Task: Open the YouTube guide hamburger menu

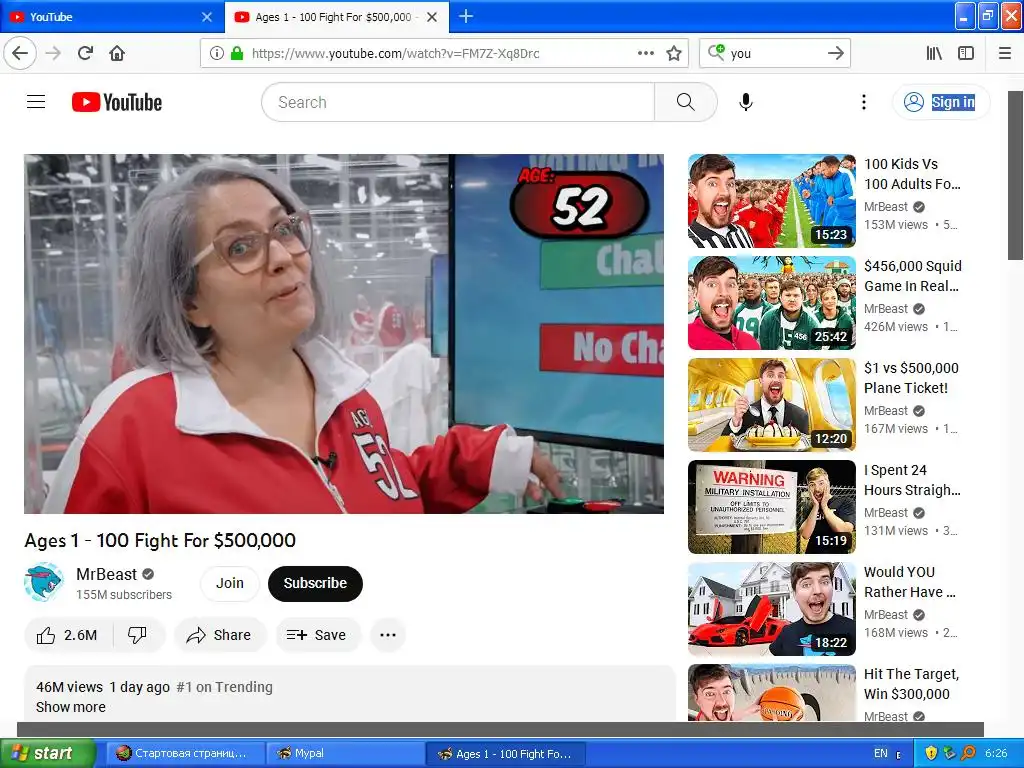Action: point(36,102)
